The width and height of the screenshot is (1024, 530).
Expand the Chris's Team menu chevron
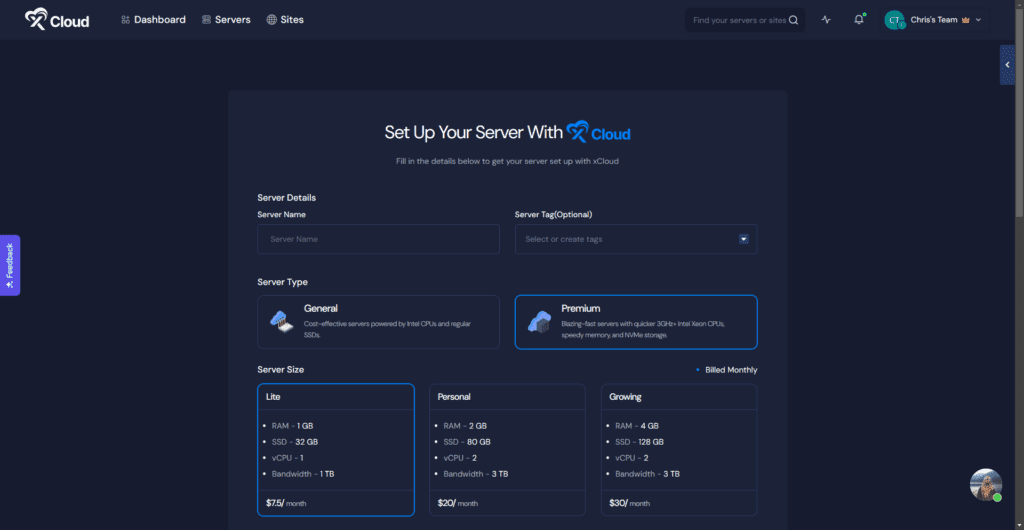(x=978, y=20)
